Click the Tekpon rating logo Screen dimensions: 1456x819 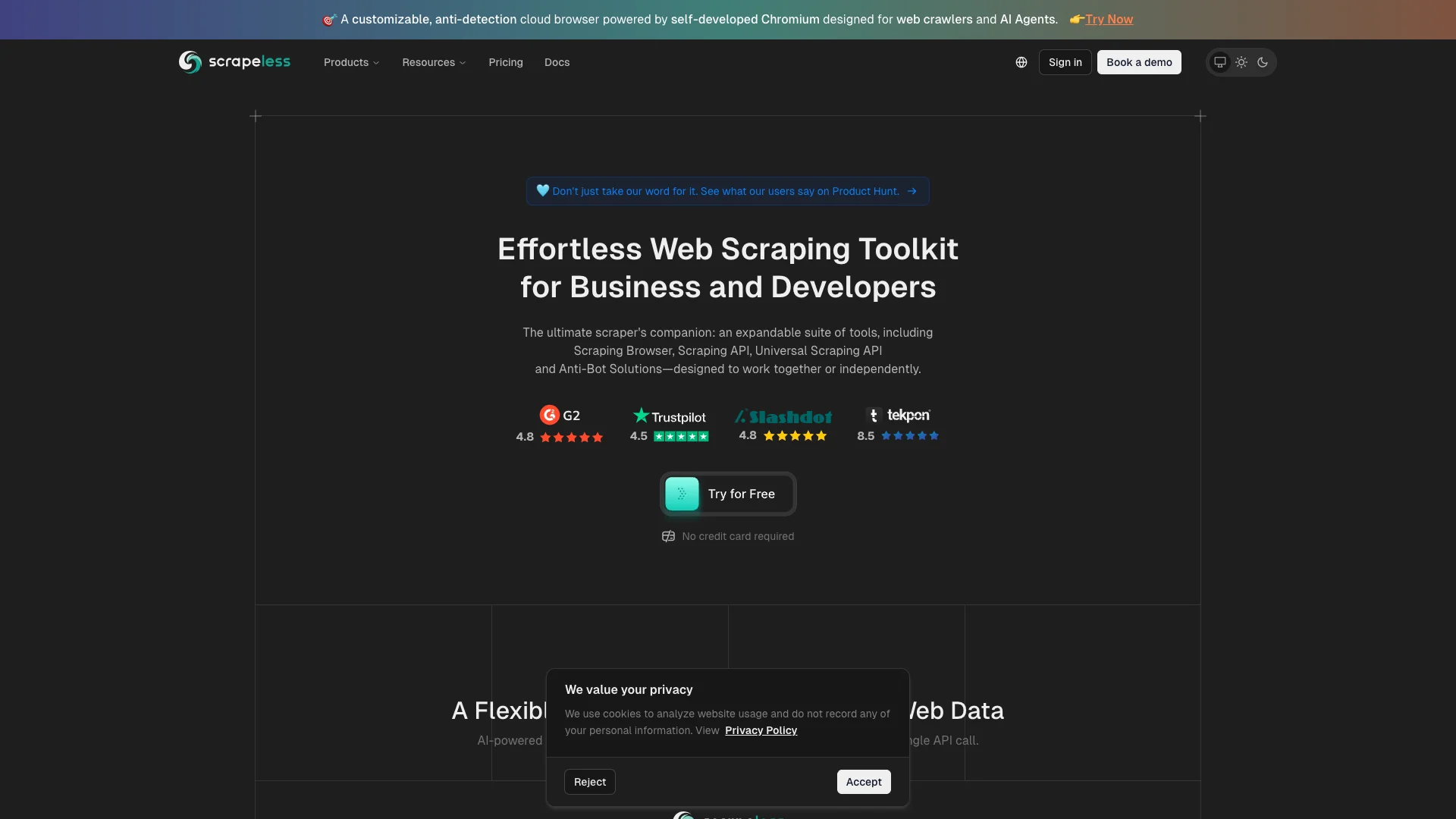(x=898, y=415)
